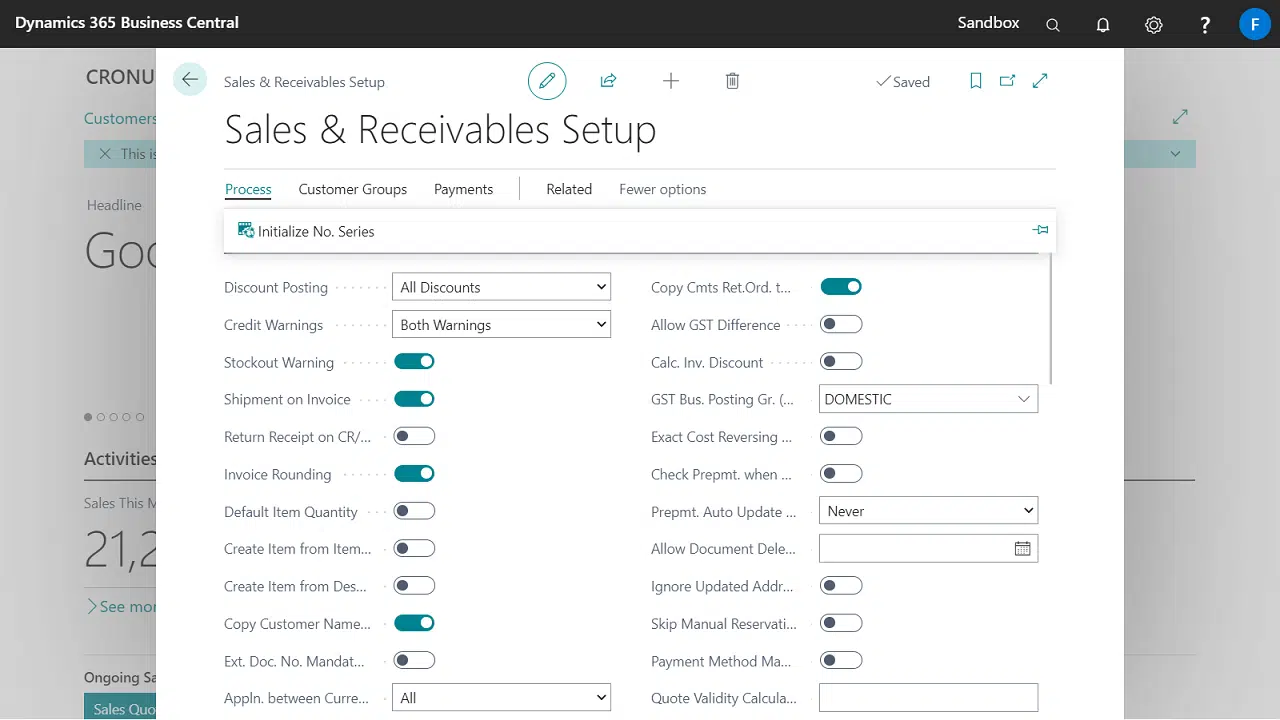Turn on Calc. Inv. Discount toggle
1280x720 pixels.
click(x=841, y=362)
